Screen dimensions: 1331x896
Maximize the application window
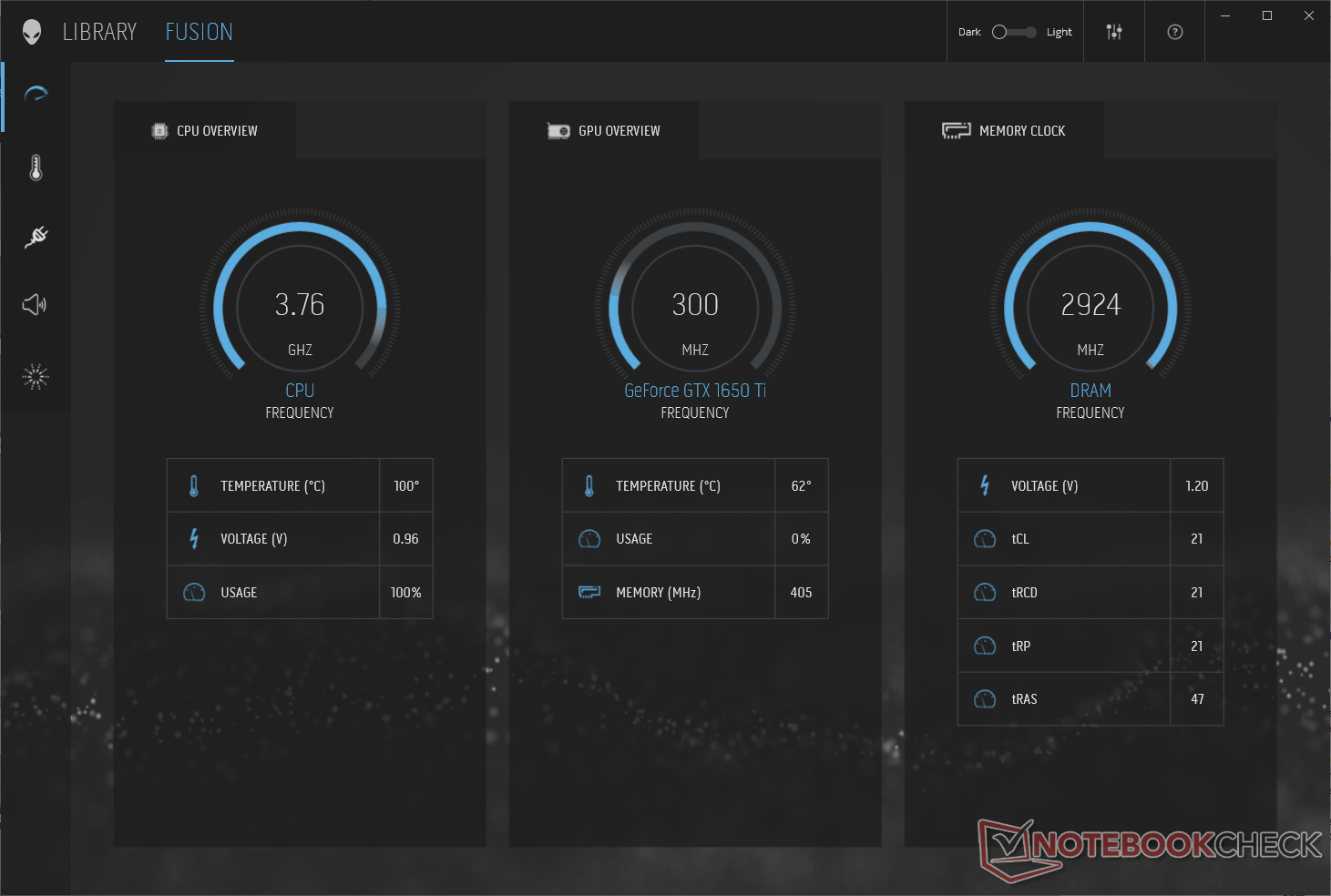pyautogui.click(x=1267, y=15)
